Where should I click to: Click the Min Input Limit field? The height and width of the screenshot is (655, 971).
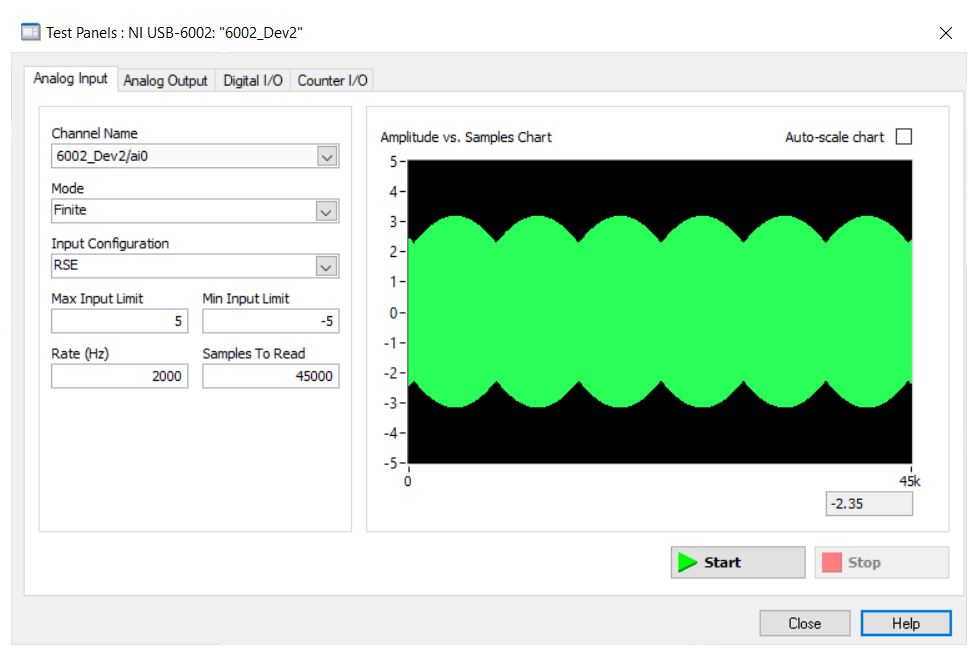point(270,321)
